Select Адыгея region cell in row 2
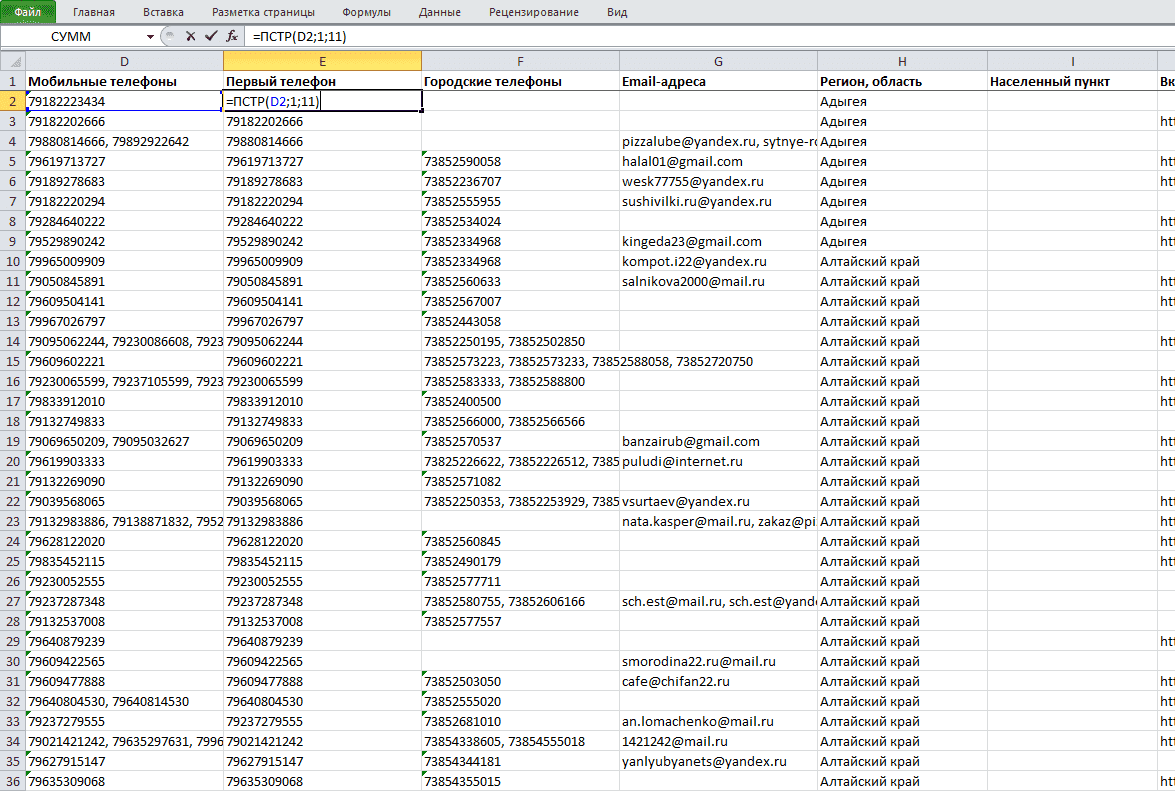Screen dimensions: 1175x791 (902, 101)
